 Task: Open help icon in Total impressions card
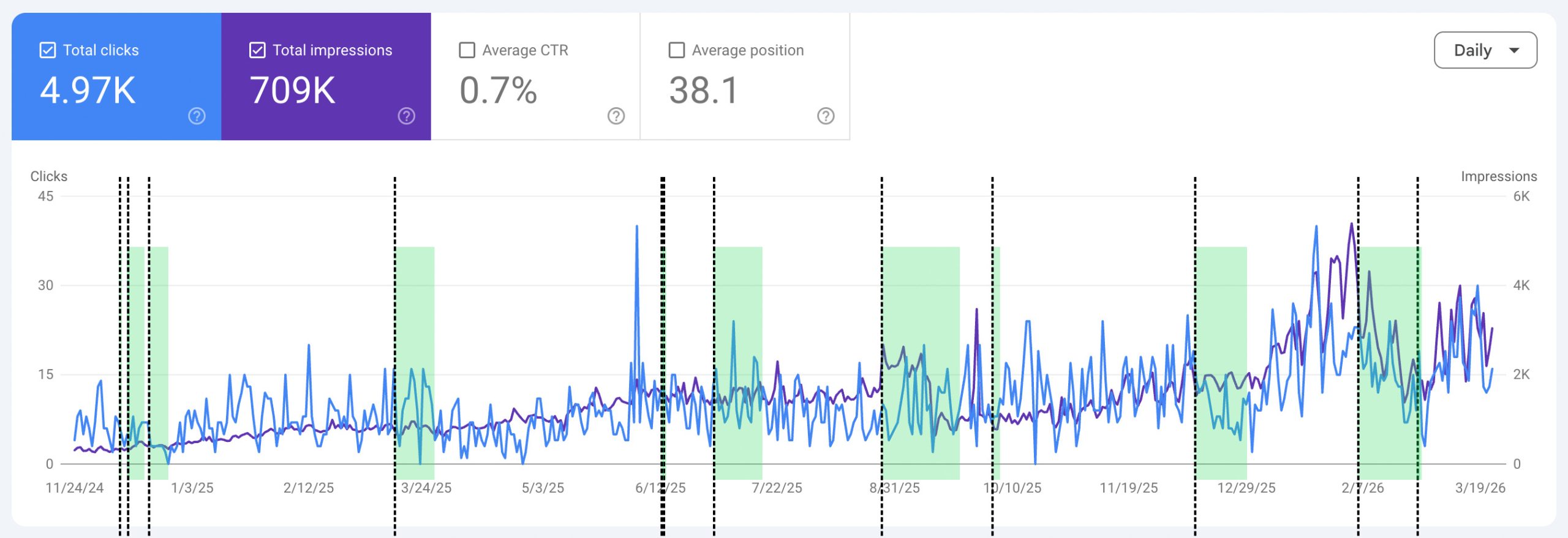click(407, 116)
